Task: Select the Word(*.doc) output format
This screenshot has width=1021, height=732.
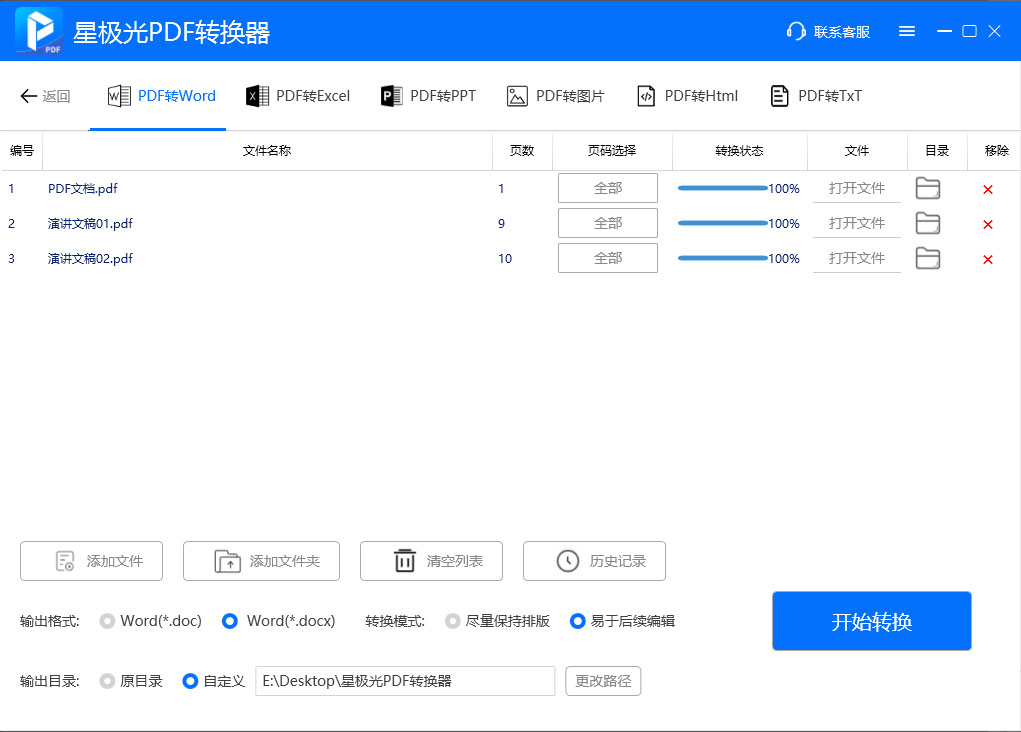Action: click(x=107, y=620)
